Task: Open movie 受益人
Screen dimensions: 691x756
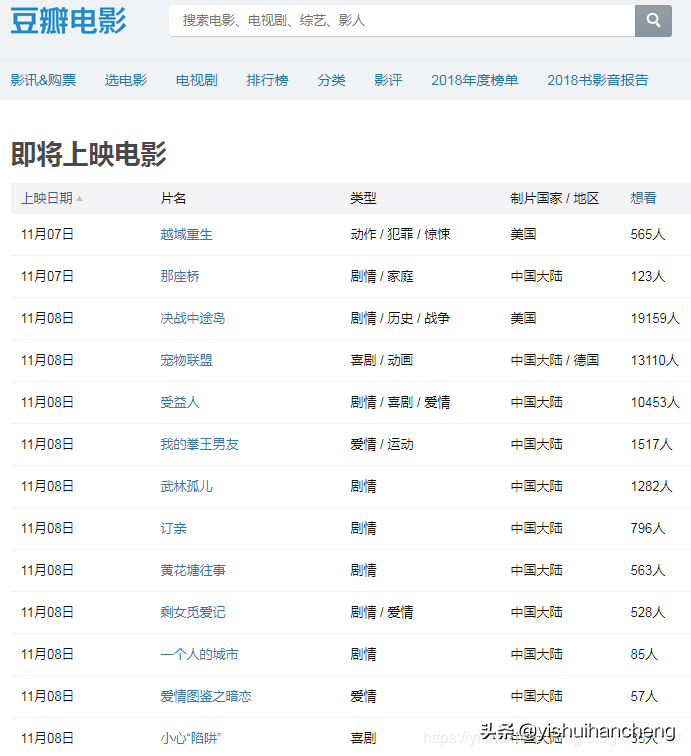Action: [180, 402]
